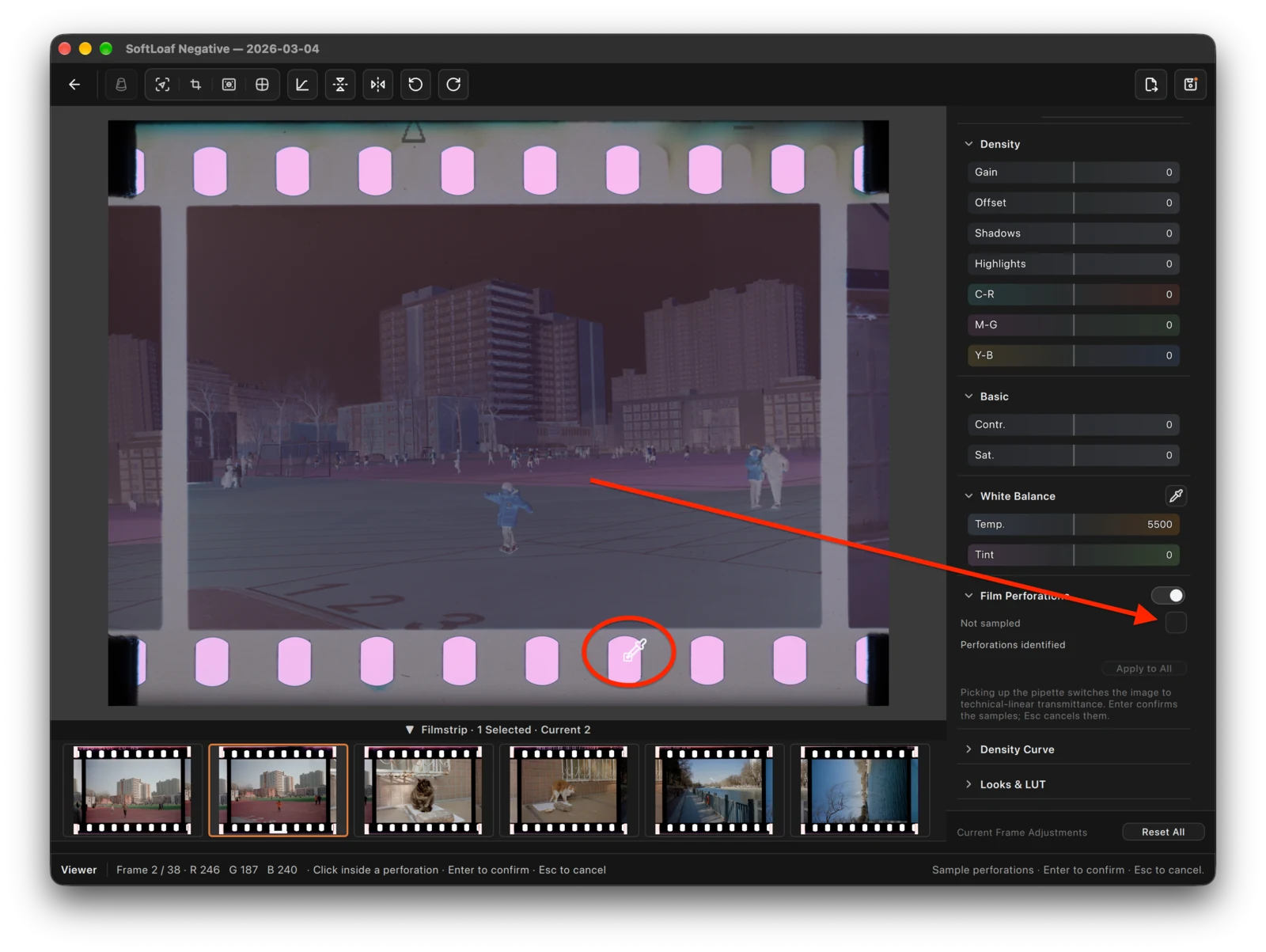Click the C-R color balance slider
Viewport: 1266px width, 952px height.
[1073, 294]
